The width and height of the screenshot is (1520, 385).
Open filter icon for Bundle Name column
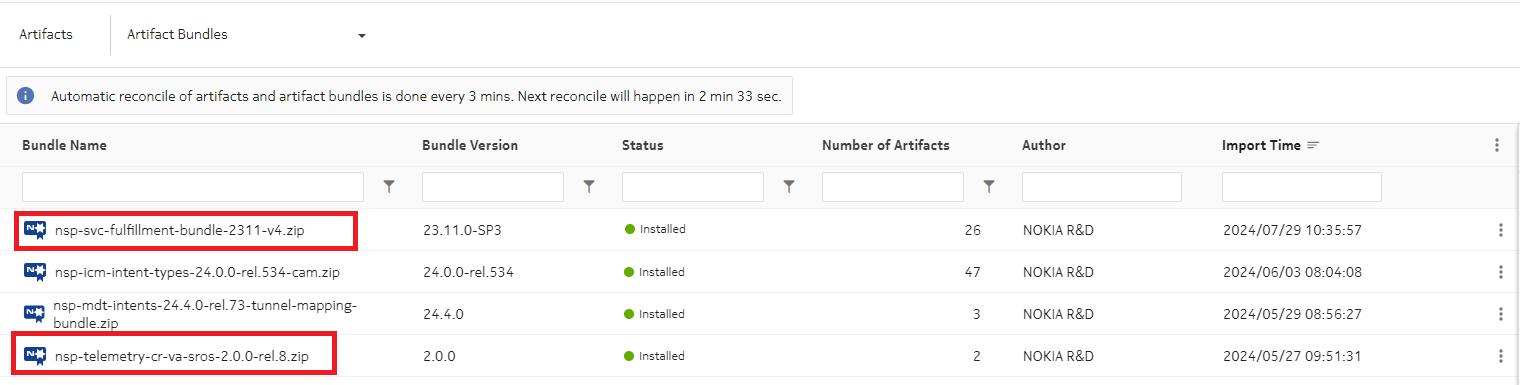click(389, 186)
